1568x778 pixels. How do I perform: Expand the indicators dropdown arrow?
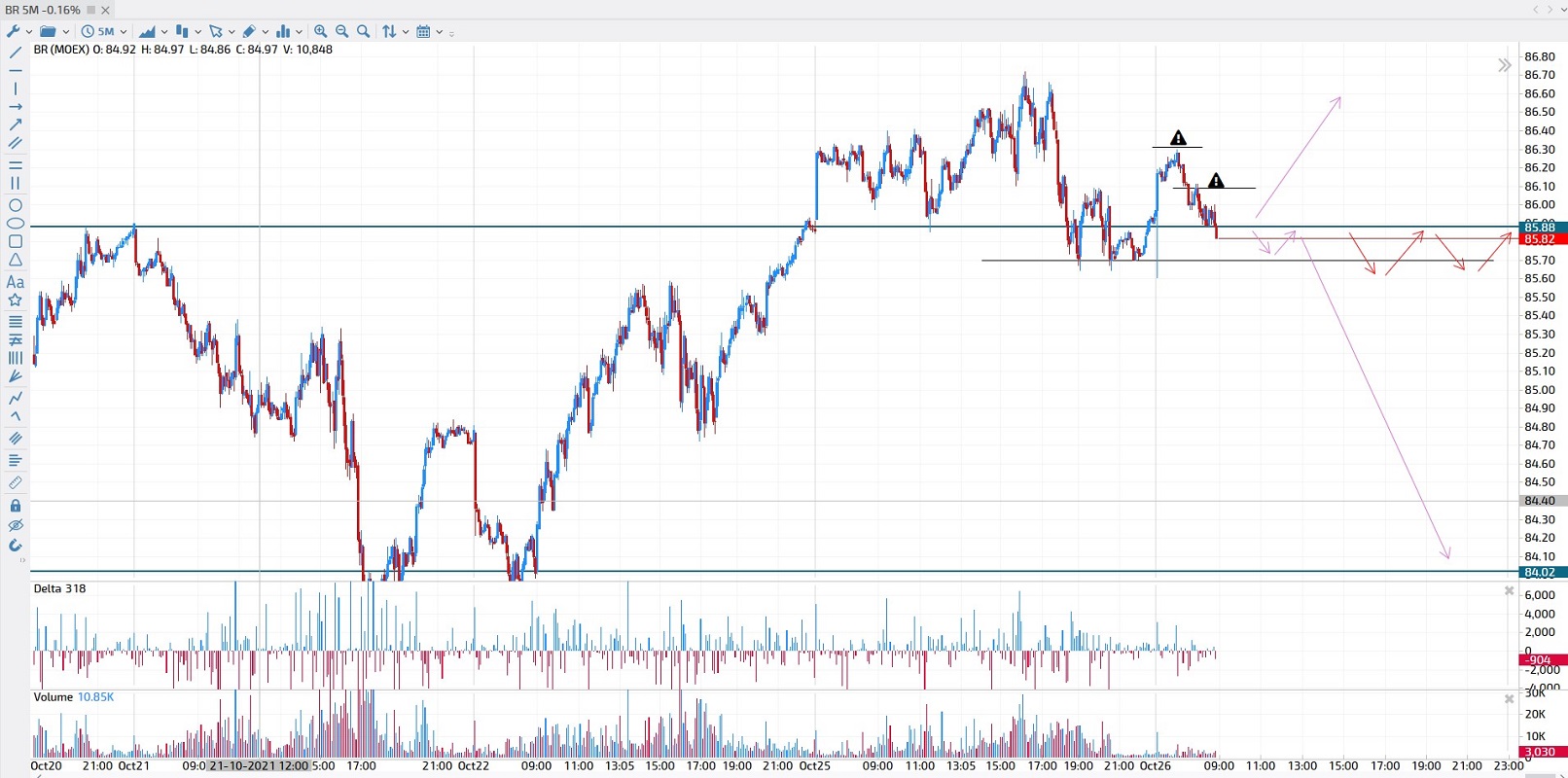(x=299, y=32)
